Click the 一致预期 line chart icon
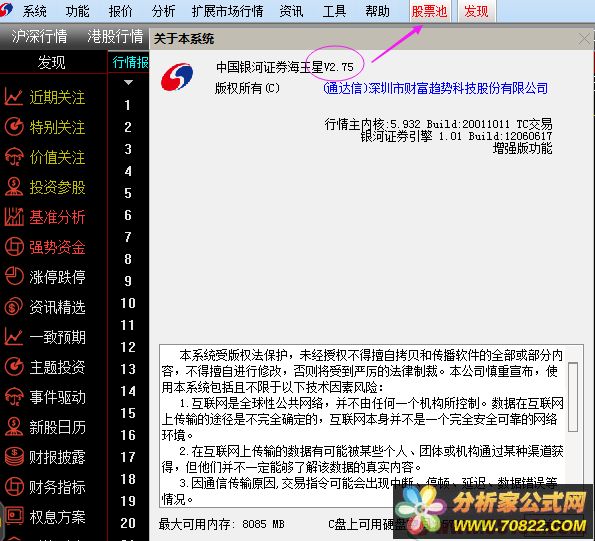The width and height of the screenshot is (595, 541). click(x=14, y=337)
